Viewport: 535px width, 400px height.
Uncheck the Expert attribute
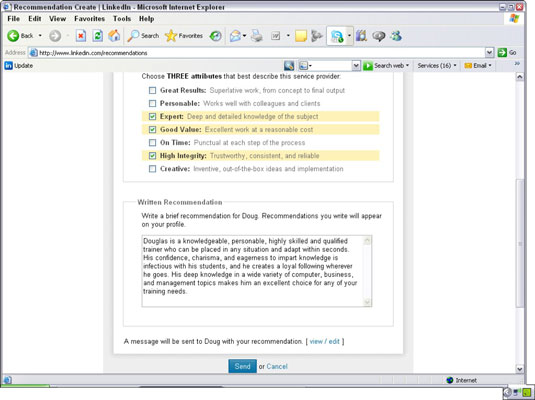pos(153,116)
